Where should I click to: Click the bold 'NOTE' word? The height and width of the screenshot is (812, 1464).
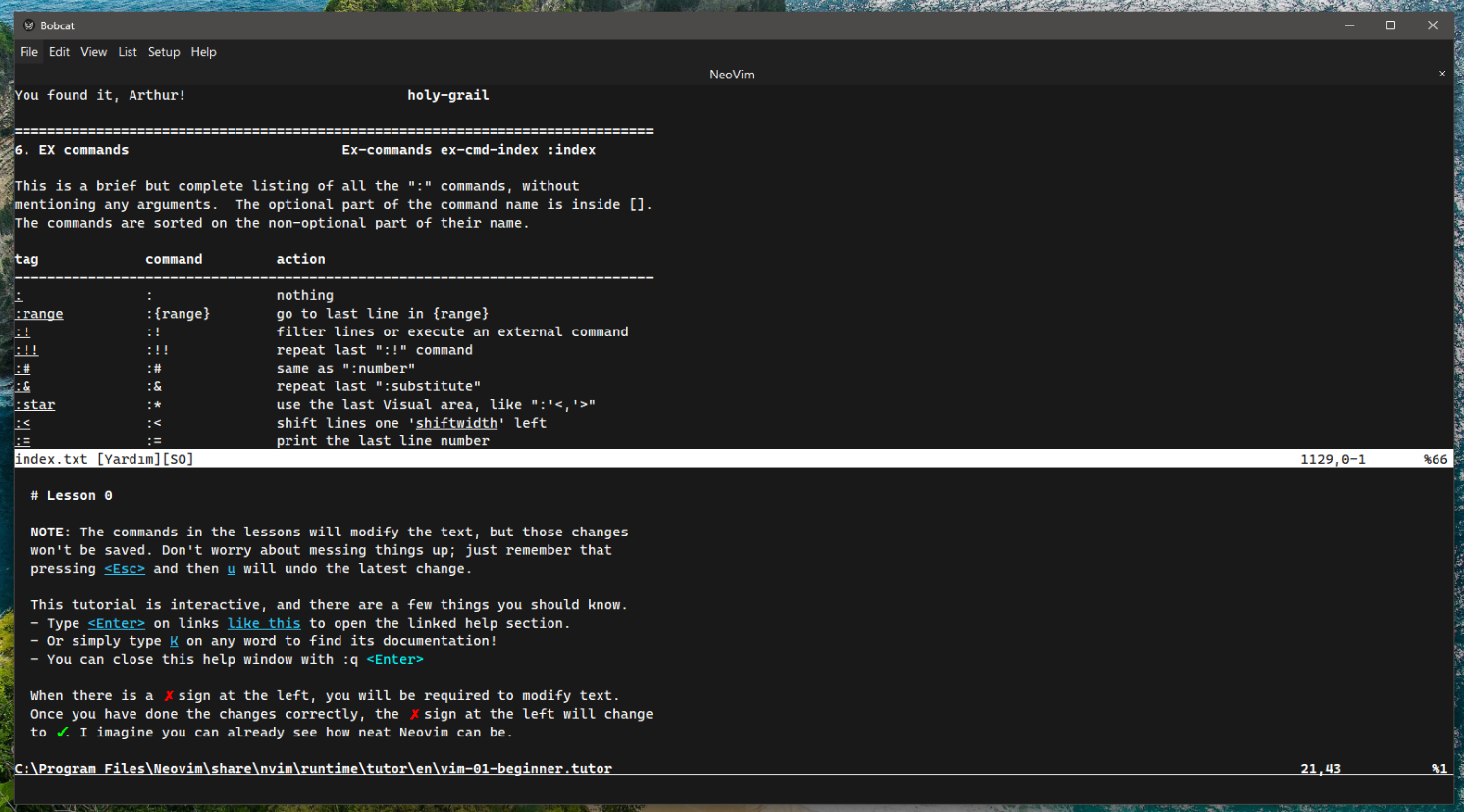click(47, 533)
